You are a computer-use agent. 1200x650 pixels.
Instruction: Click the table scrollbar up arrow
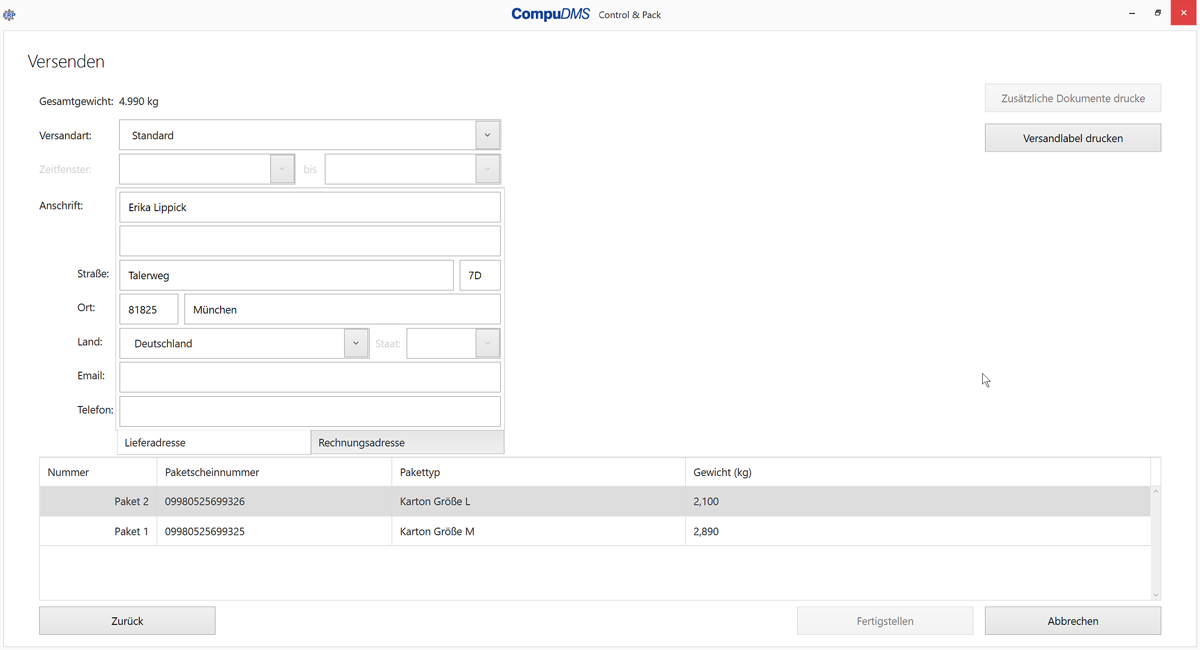(1156, 492)
